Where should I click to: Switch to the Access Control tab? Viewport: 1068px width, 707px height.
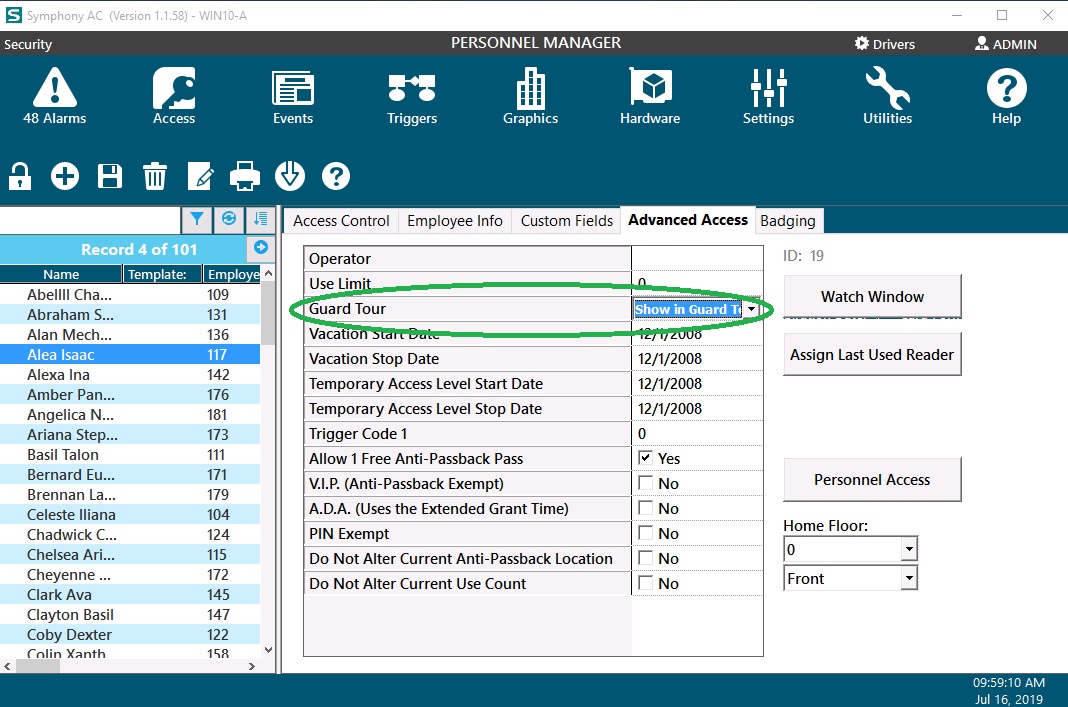click(x=341, y=221)
